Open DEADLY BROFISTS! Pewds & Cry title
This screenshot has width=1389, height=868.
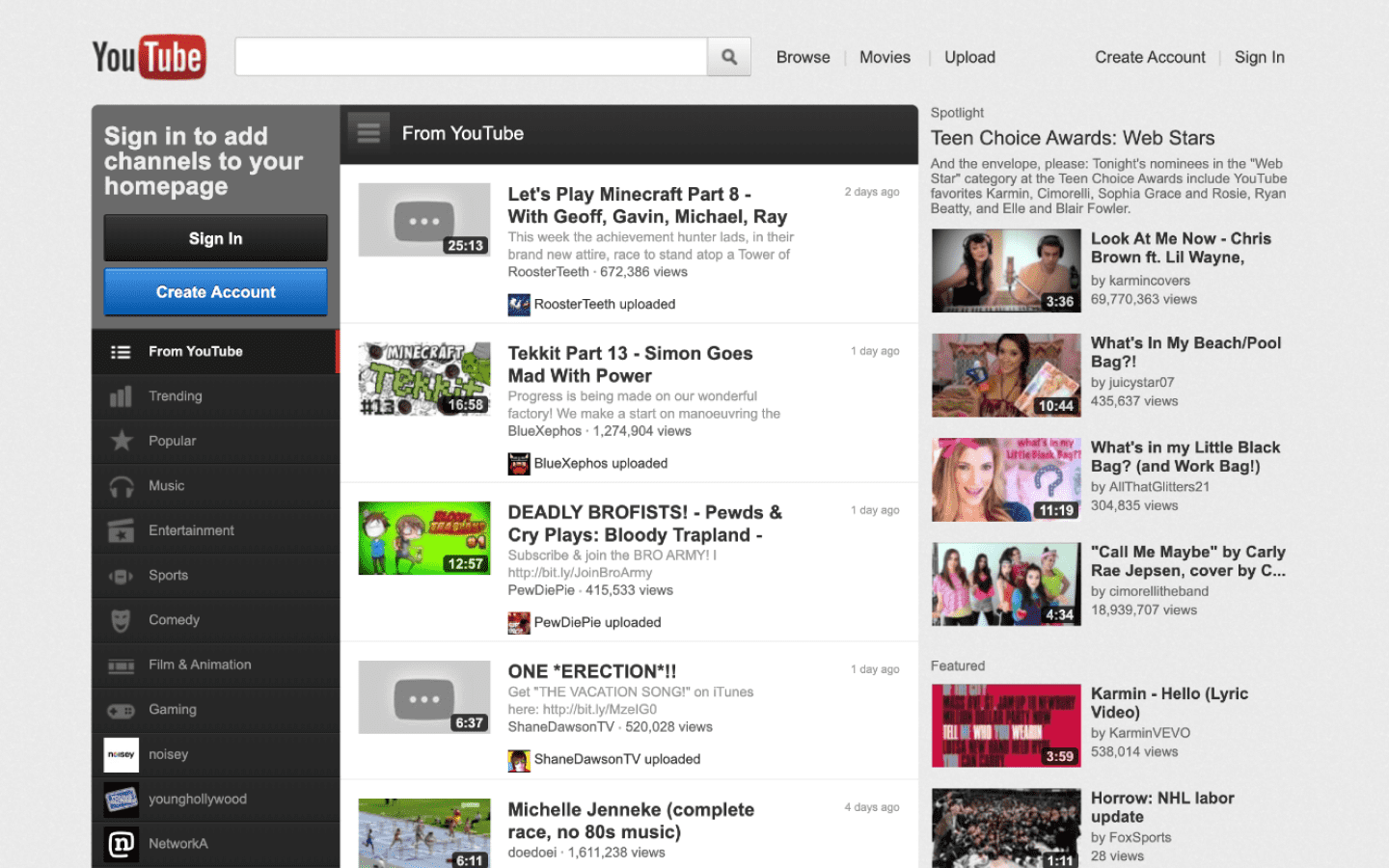point(644,524)
